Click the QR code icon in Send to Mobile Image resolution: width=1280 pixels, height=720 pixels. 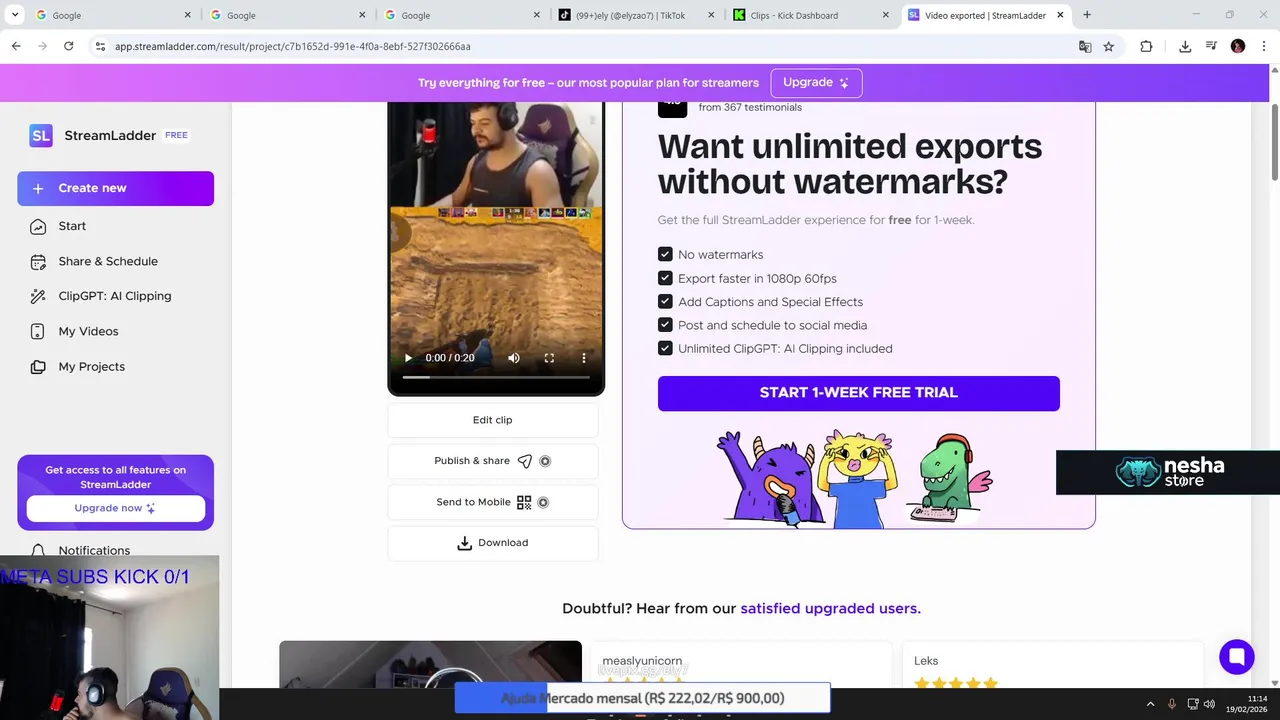pos(524,502)
